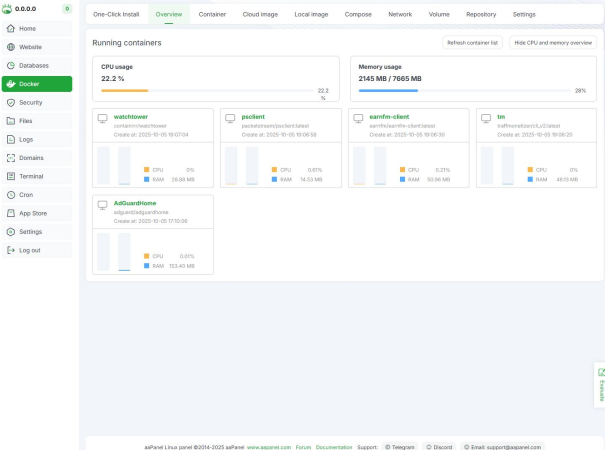Click the Security shield icon
Viewport: 605px width, 450px height.
tap(11, 102)
